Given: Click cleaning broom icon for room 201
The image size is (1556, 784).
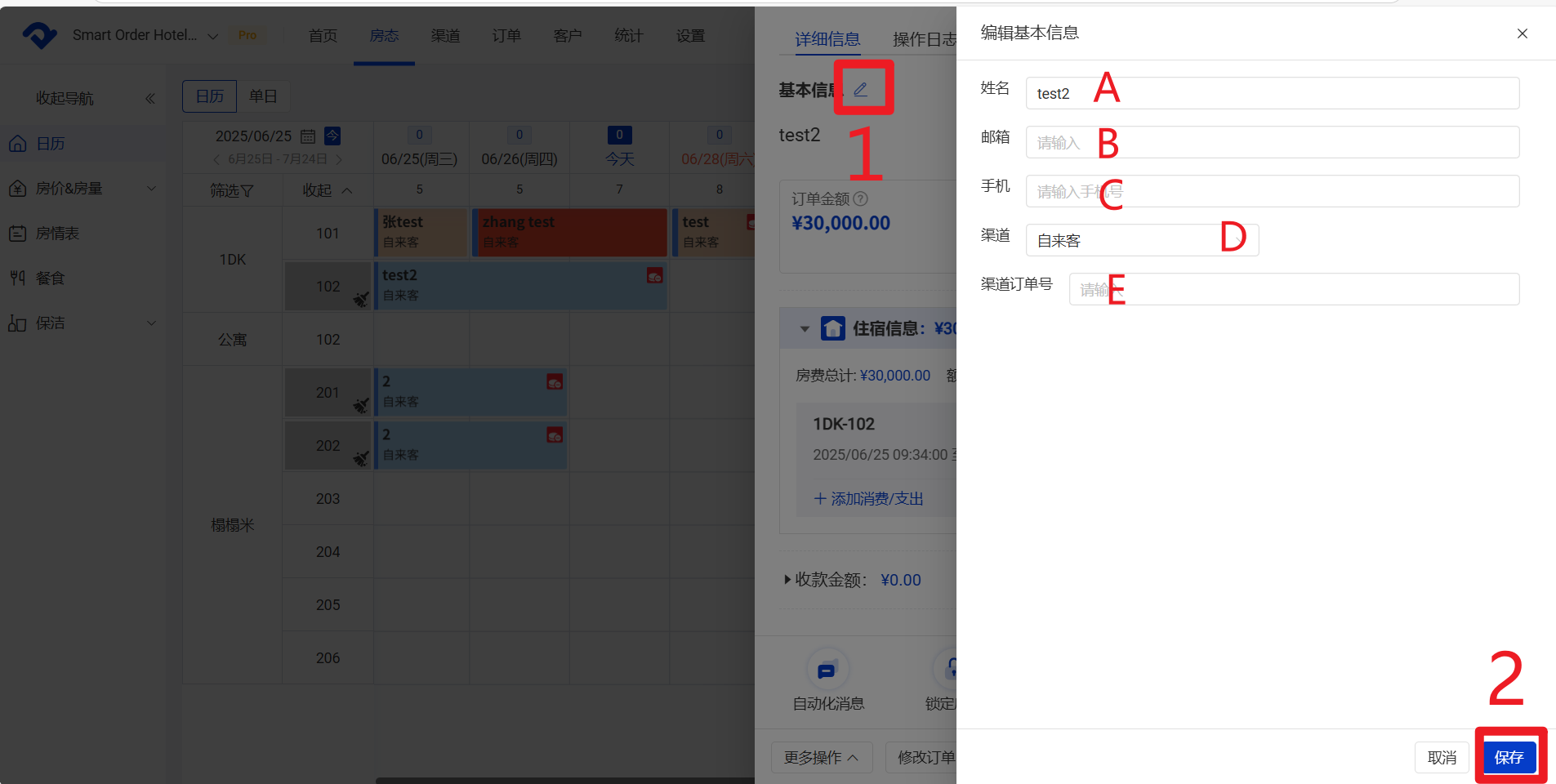Looking at the screenshot, I should click(361, 405).
